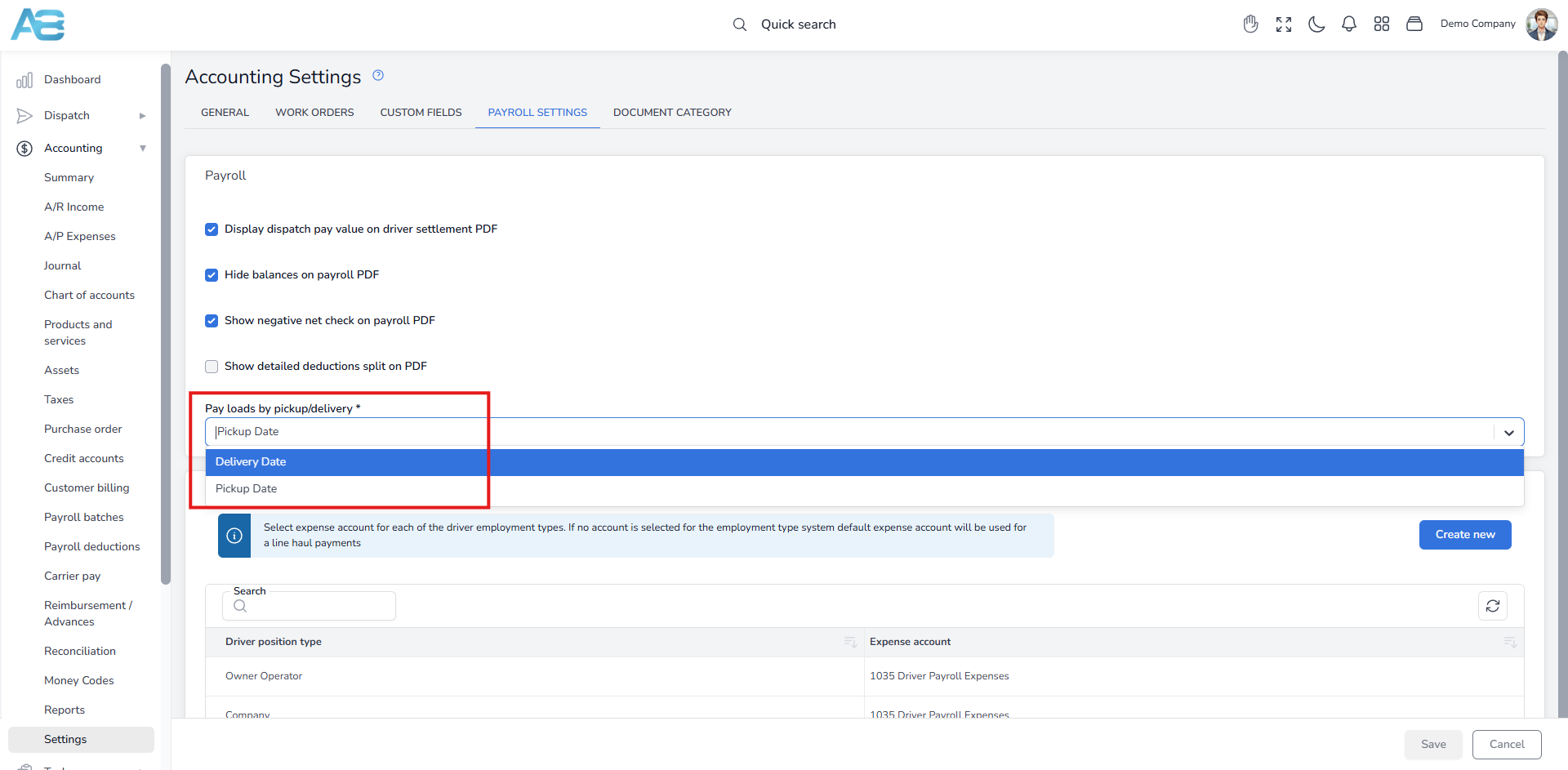The height and width of the screenshot is (770, 1568).
Task: Open the wallet icon in header
Action: tap(1414, 24)
